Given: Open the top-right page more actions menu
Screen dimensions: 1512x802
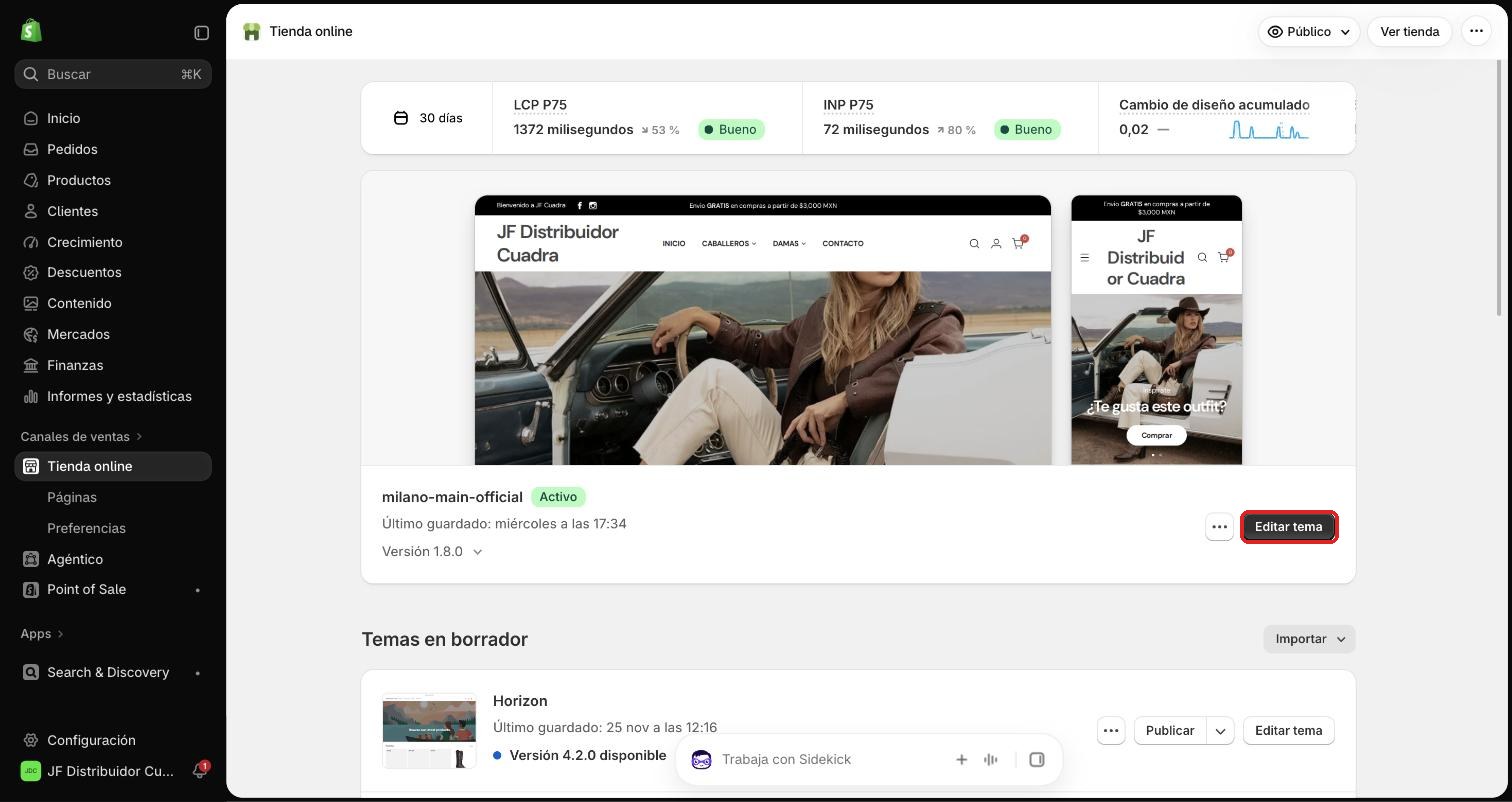Looking at the screenshot, I should tap(1476, 31).
